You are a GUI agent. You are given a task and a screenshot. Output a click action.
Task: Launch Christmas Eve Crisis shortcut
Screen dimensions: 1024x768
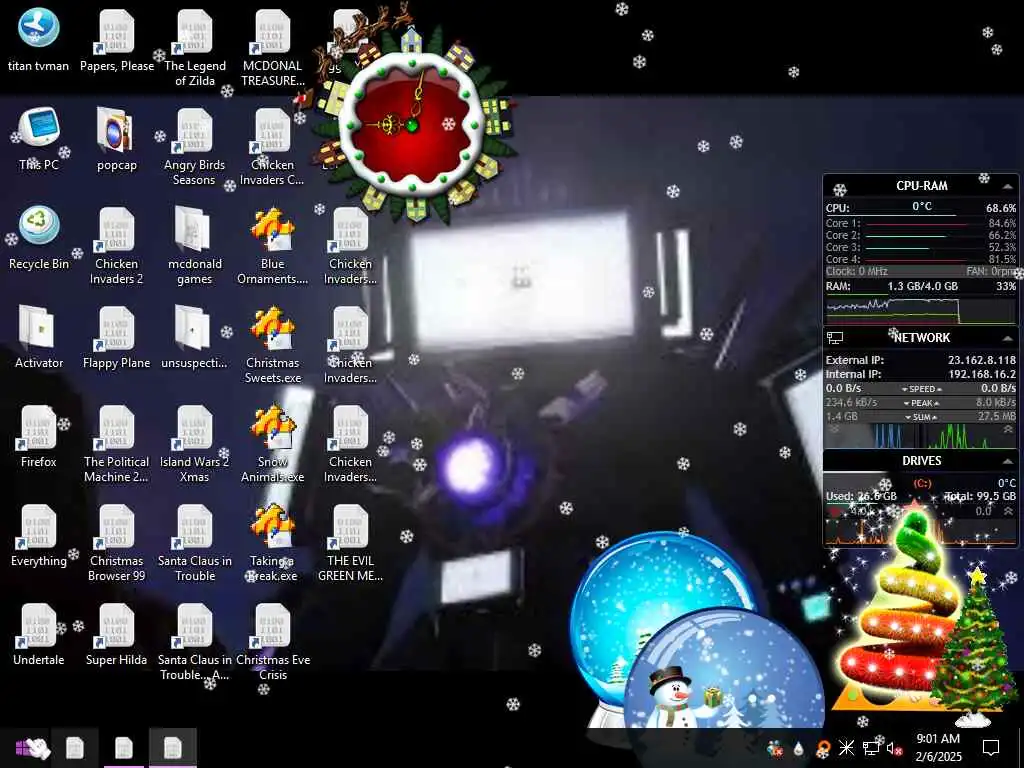click(272, 643)
